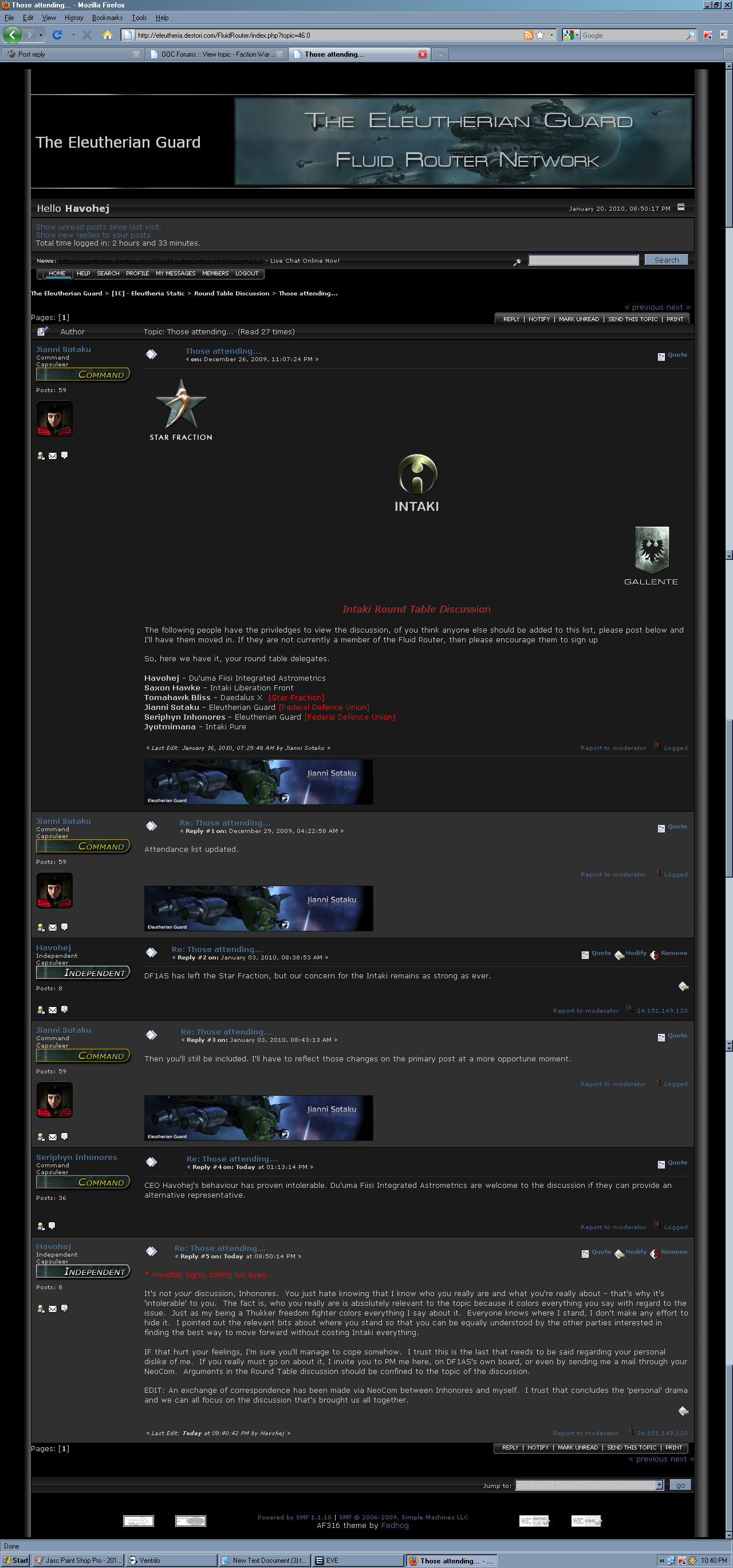Click the Intaki logo image

[x=416, y=483]
